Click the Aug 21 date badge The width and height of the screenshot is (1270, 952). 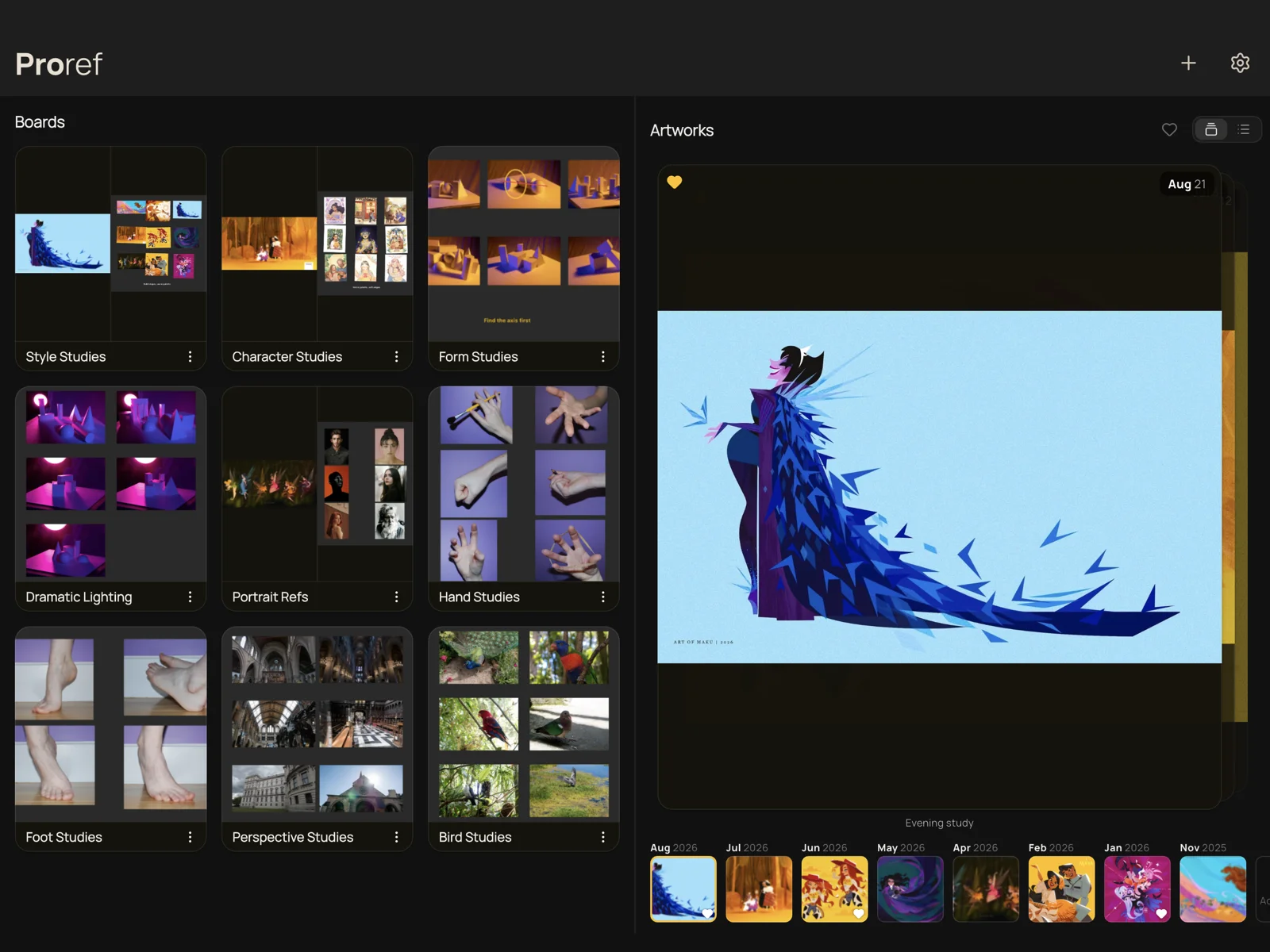pos(1187,184)
